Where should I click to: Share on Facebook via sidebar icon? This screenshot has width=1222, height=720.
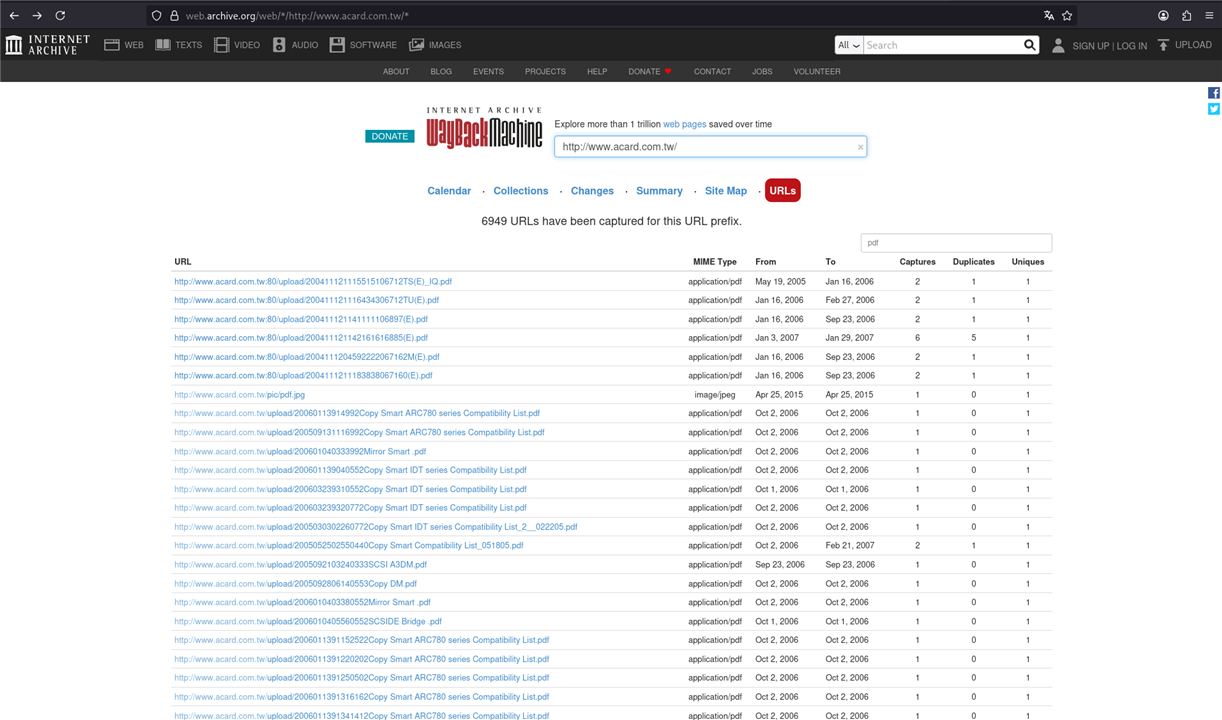[x=1214, y=93]
